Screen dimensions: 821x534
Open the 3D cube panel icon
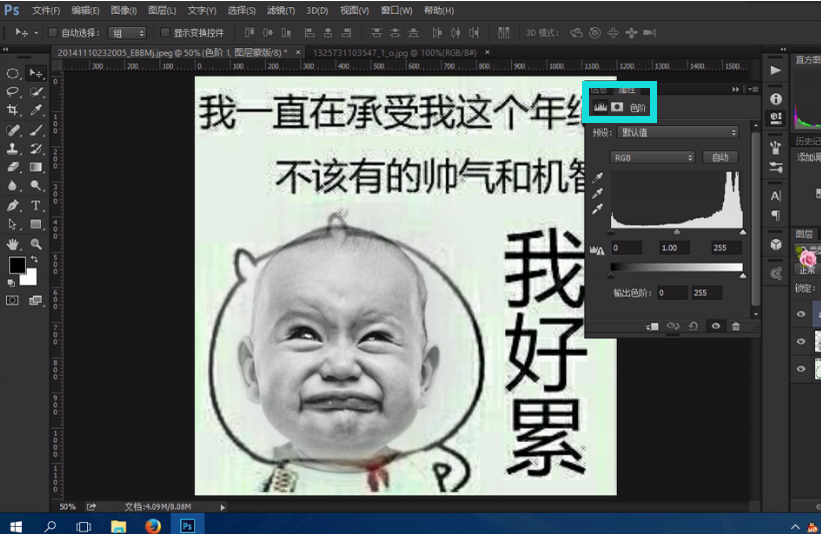coord(776,244)
